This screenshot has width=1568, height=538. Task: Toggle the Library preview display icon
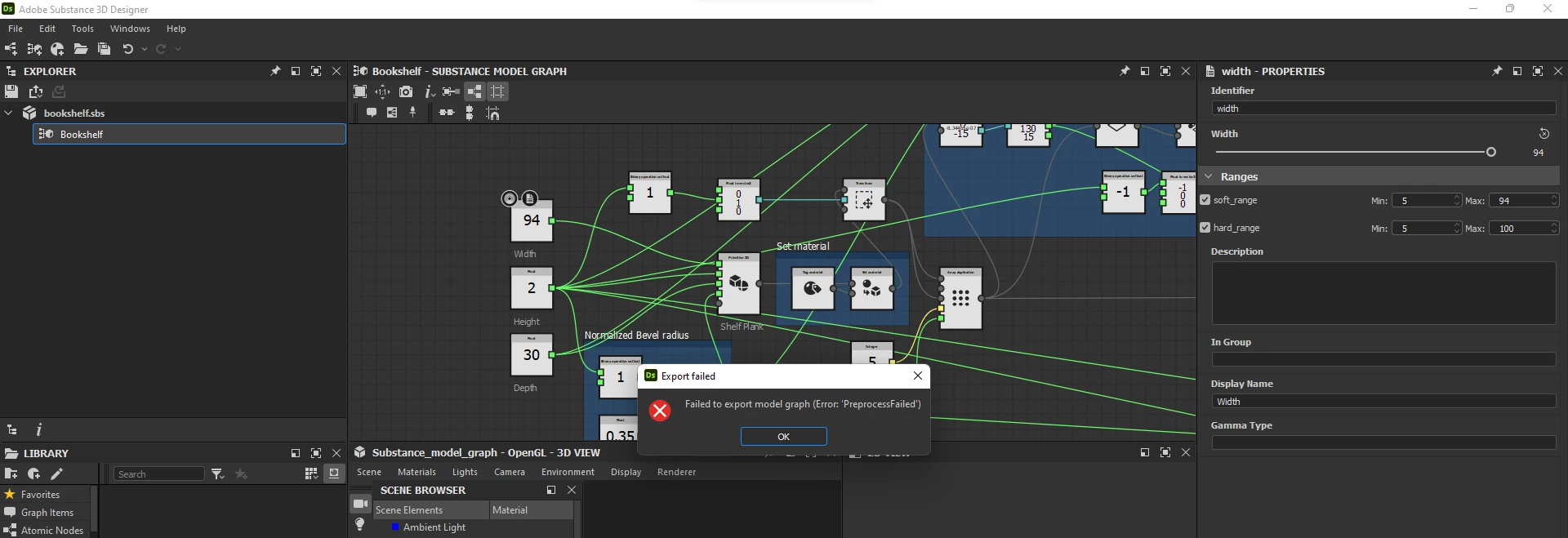(x=334, y=474)
